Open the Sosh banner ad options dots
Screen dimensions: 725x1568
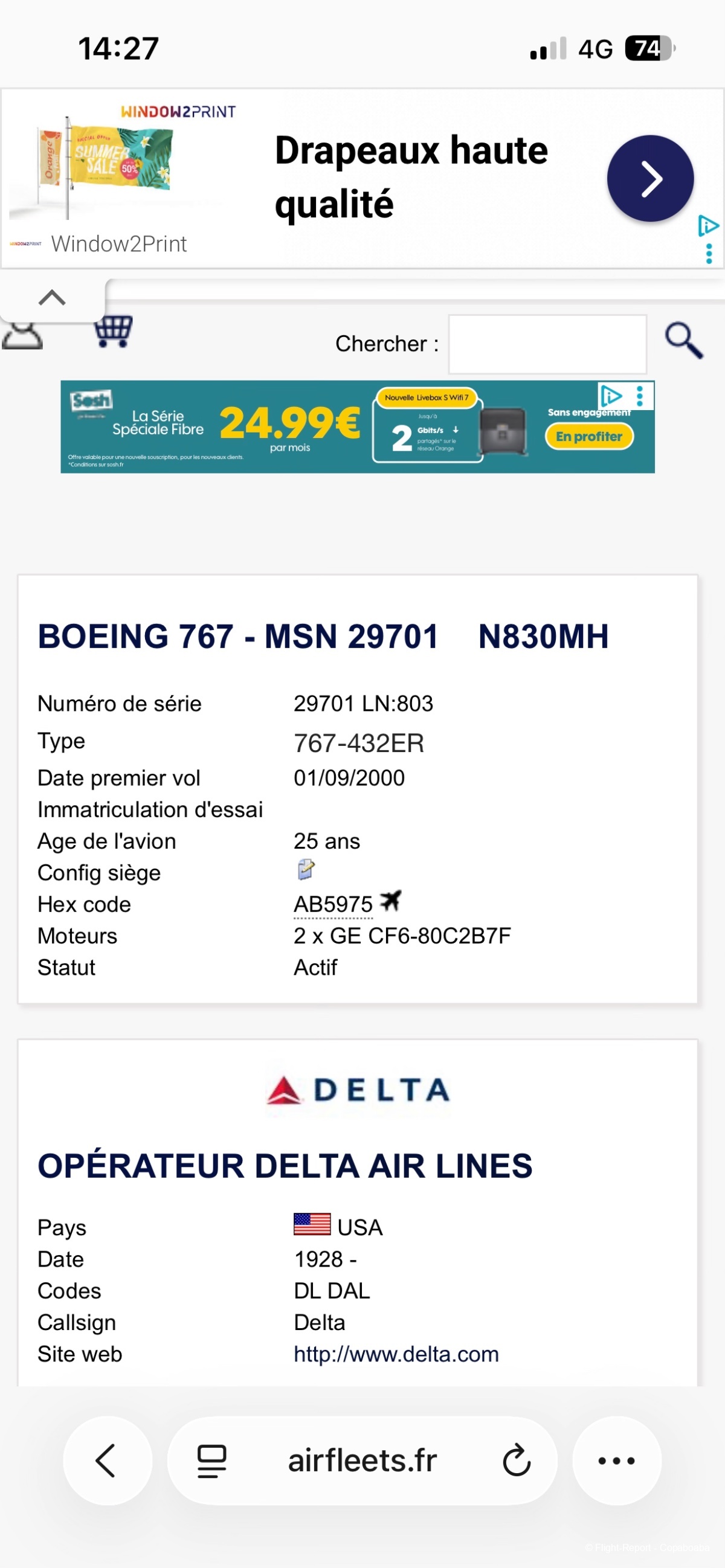click(x=640, y=396)
